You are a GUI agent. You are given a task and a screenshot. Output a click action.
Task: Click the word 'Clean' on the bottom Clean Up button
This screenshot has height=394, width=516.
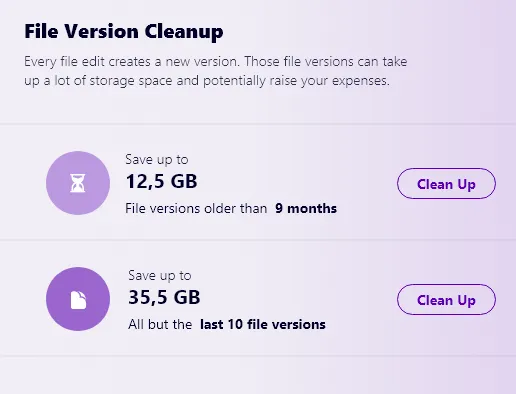(435, 300)
